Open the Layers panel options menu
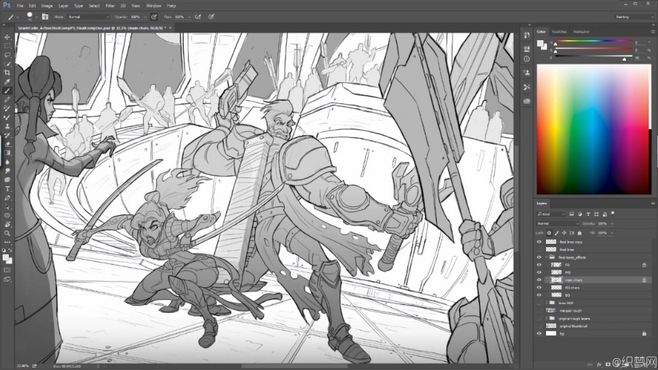This screenshot has height=370, width=658. (653, 203)
